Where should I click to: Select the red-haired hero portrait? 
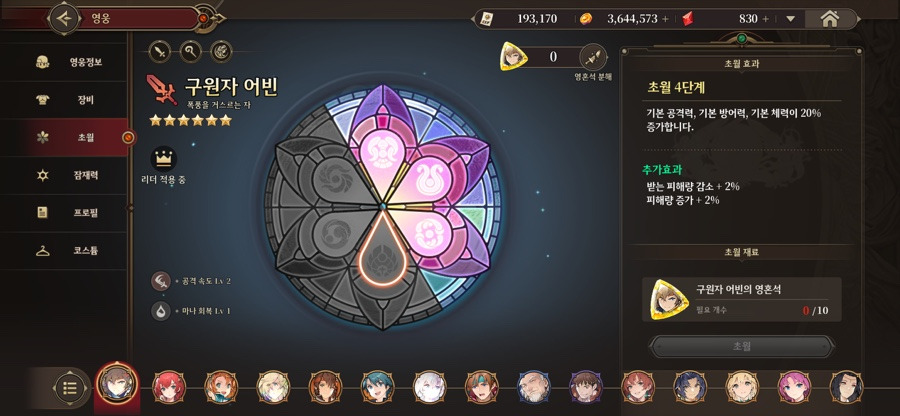169,387
